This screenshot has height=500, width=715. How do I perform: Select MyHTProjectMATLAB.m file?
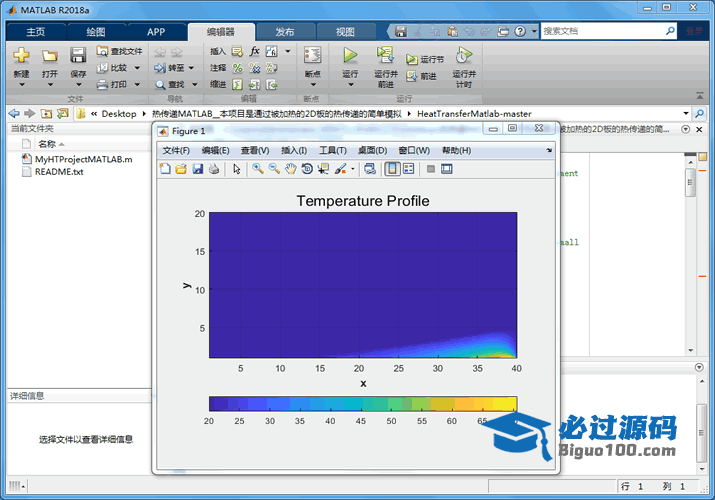(77, 159)
